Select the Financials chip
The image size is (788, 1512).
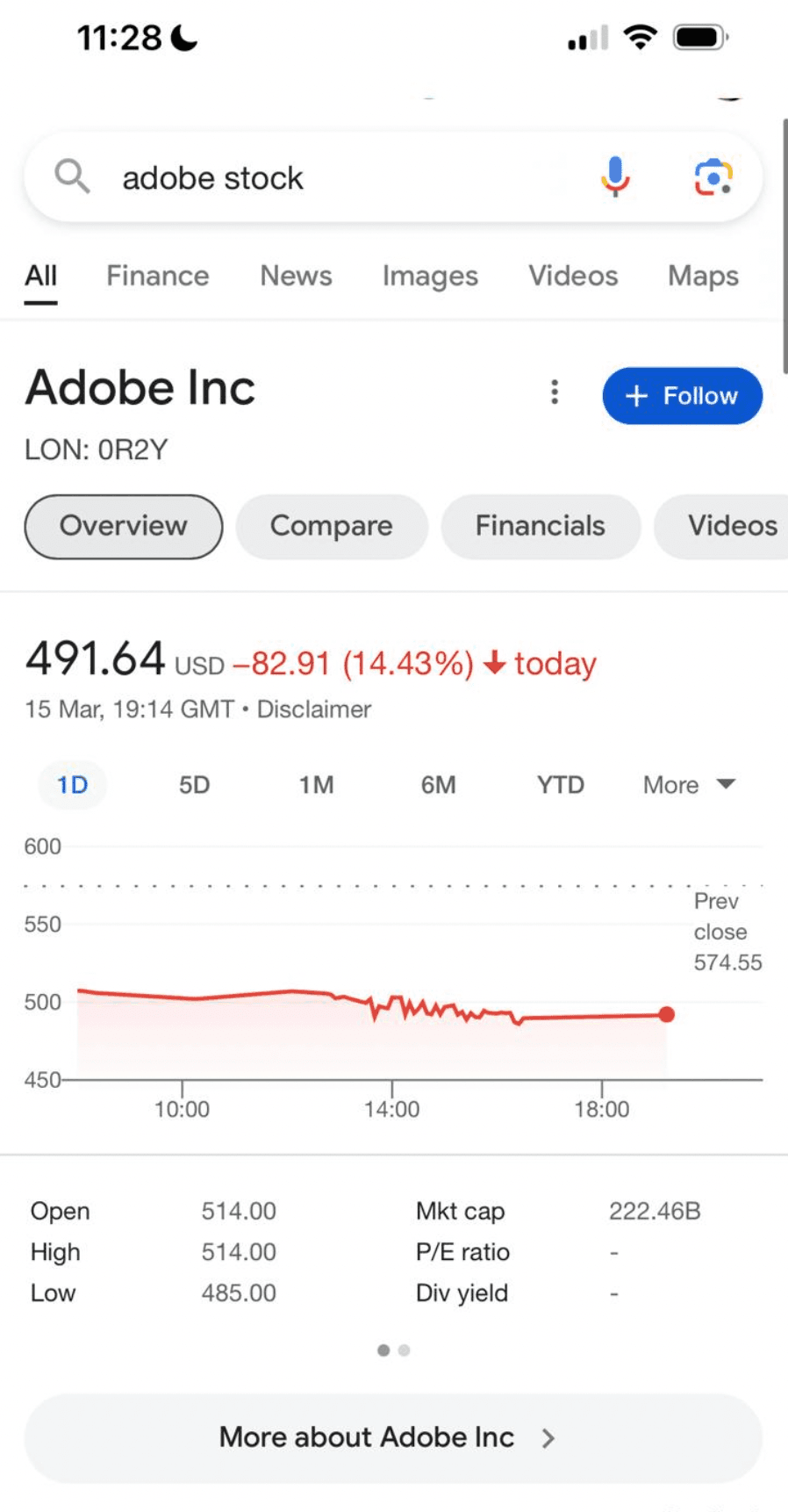[x=541, y=526]
